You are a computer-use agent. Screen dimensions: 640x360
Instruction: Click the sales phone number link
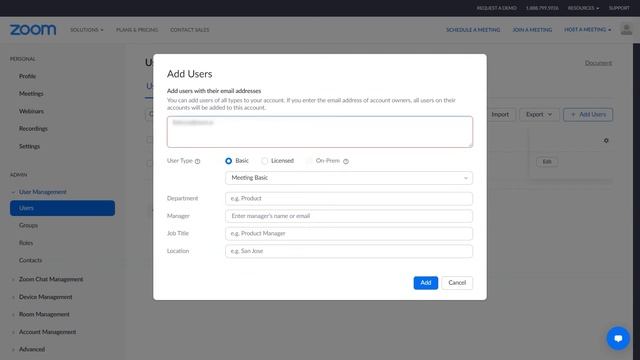click(x=542, y=8)
